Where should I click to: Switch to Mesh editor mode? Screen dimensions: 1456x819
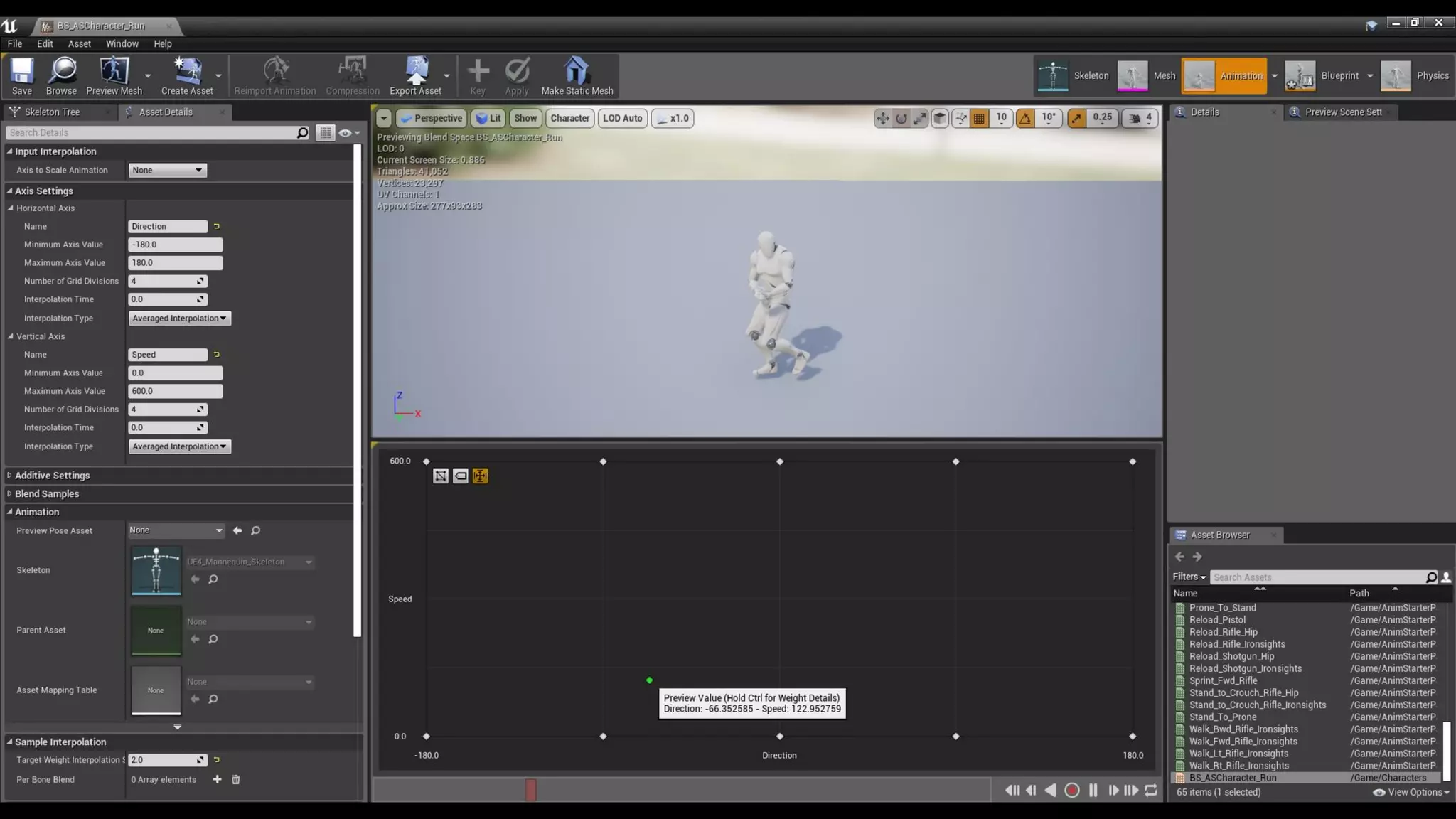[x=1146, y=75]
